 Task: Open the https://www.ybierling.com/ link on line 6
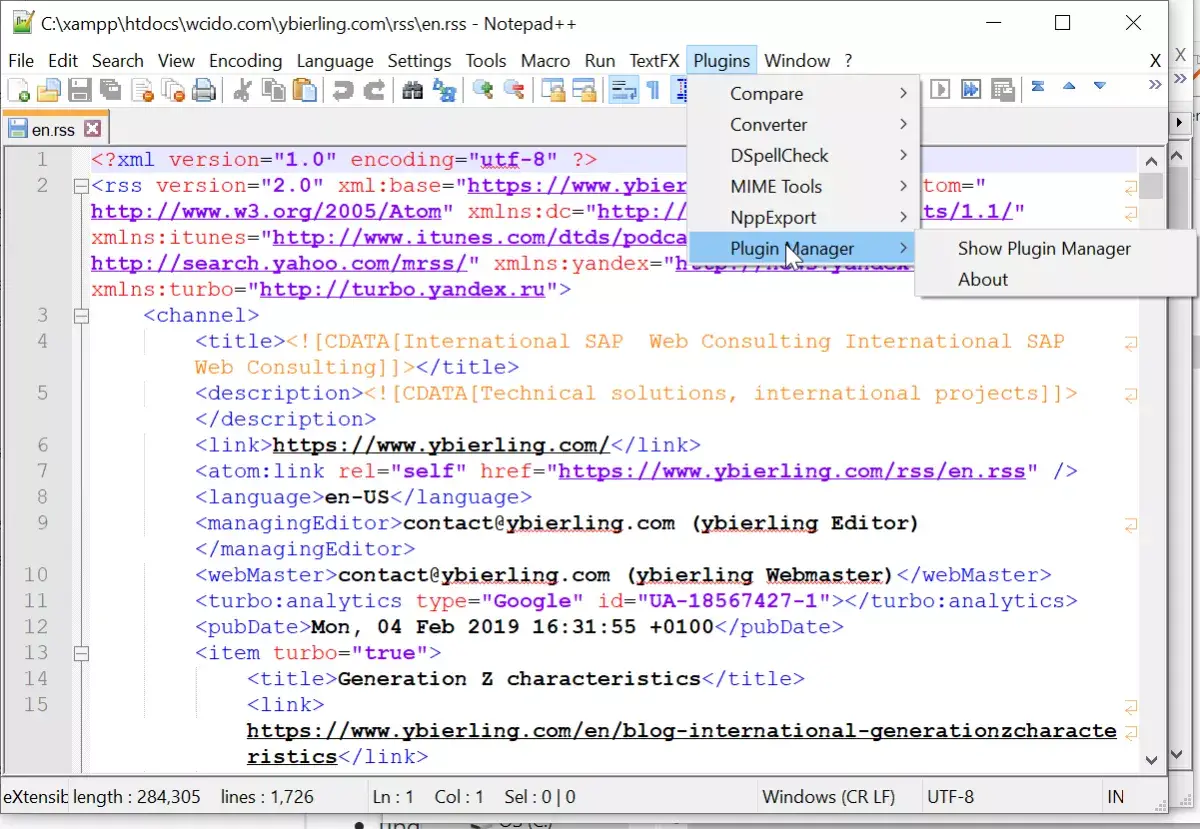coord(441,445)
